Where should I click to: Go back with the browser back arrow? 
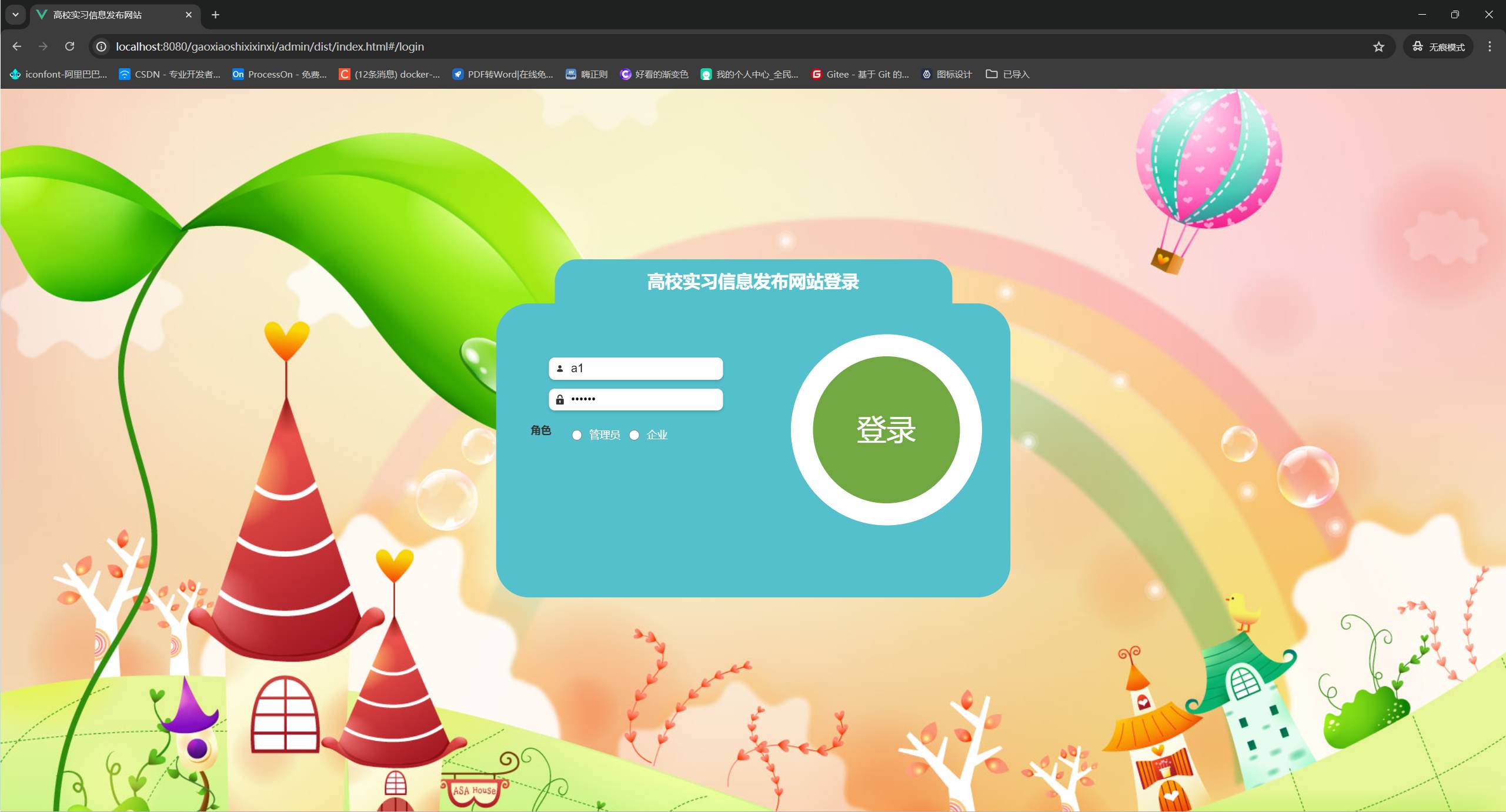pos(16,46)
